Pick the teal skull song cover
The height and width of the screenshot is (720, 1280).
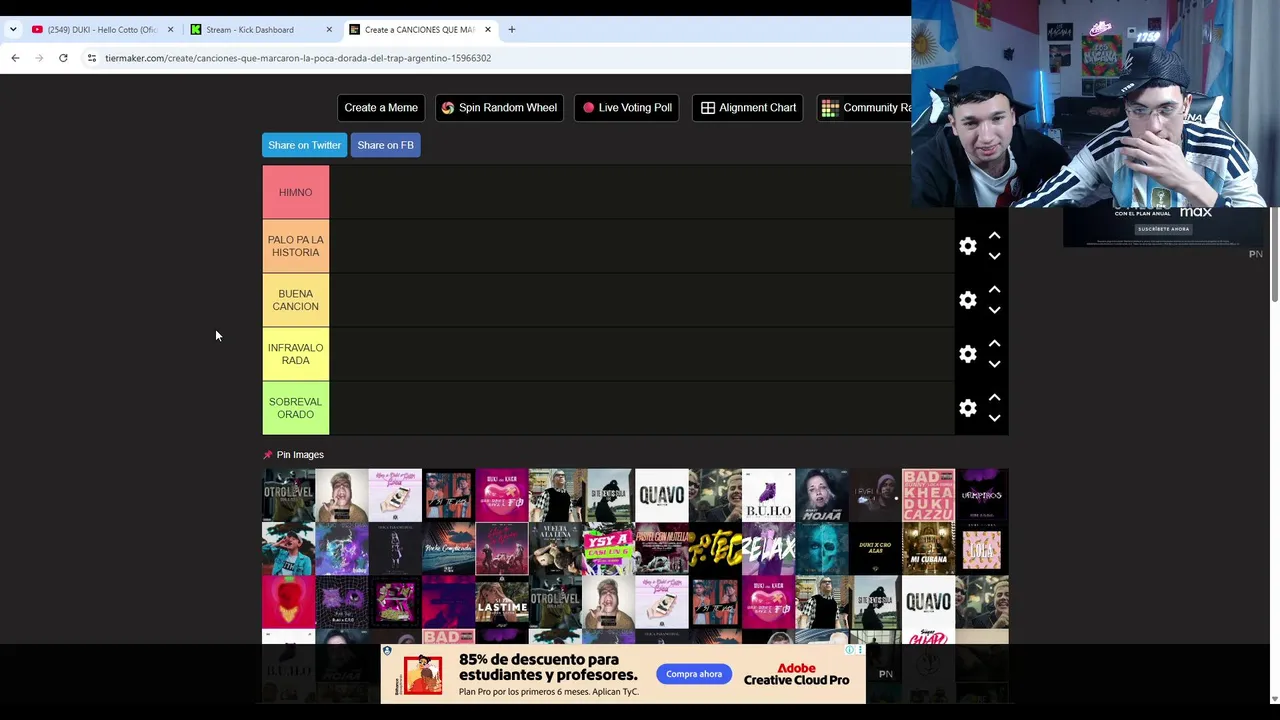[x=822, y=549]
